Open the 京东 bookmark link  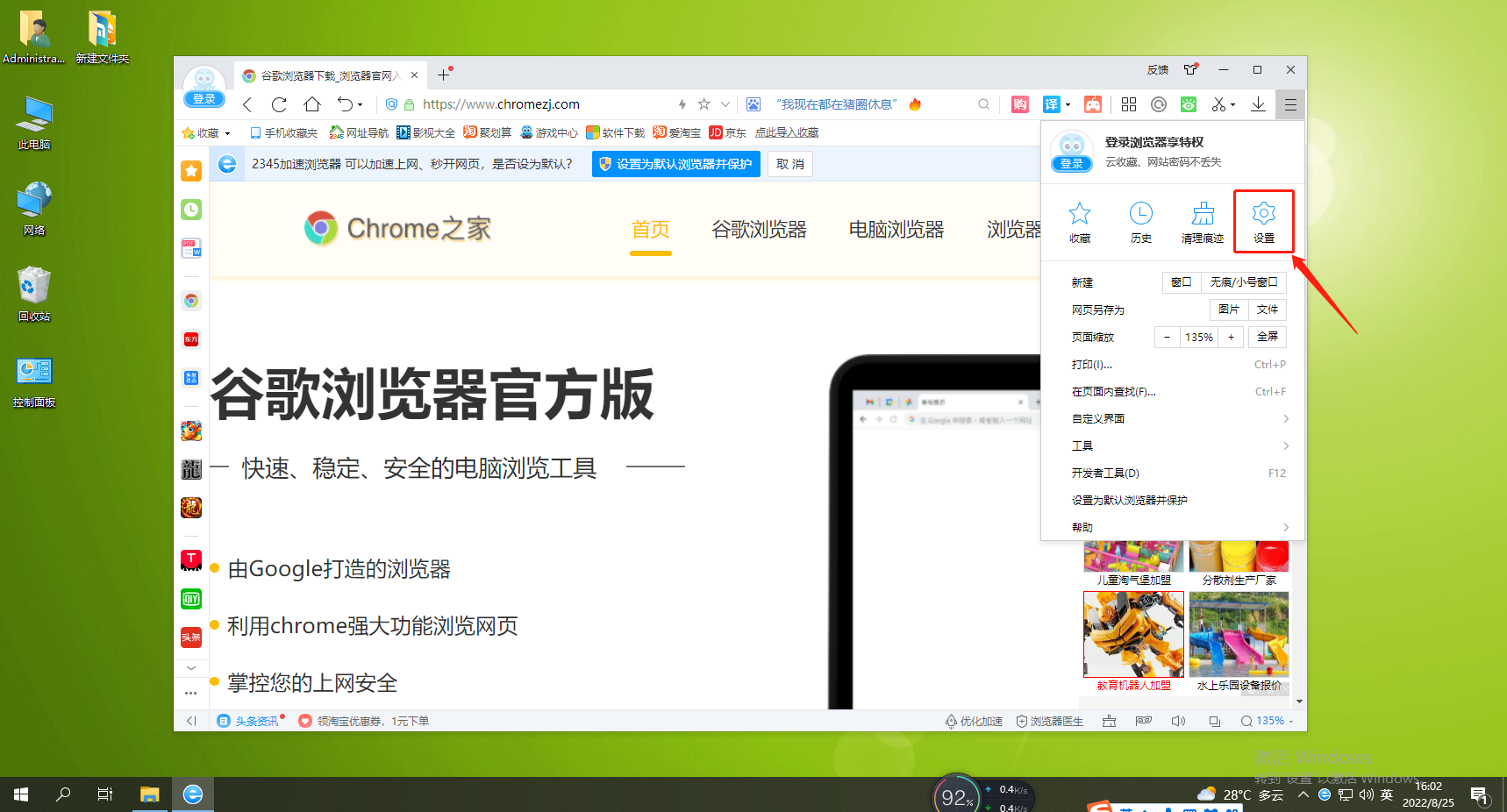pos(727,133)
